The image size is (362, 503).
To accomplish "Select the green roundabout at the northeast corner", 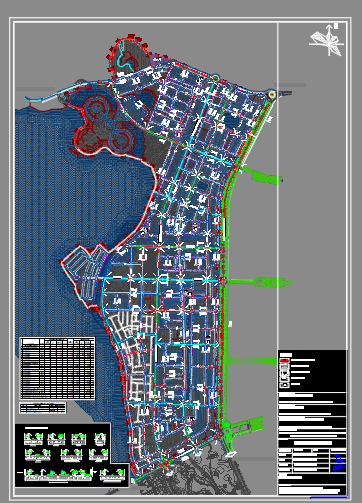I will click(x=272, y=94).
